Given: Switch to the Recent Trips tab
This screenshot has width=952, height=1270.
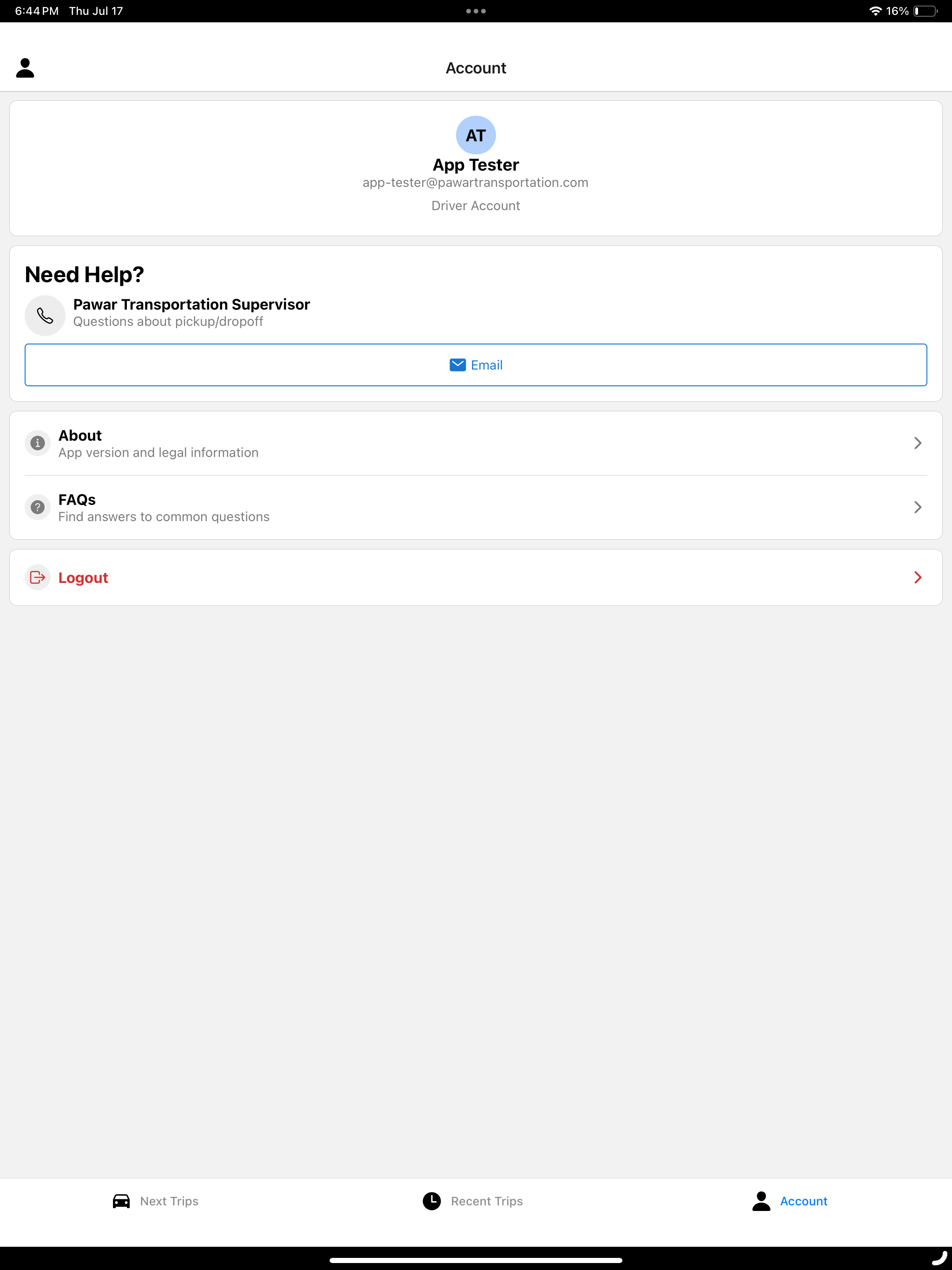Looking at the screenshot, I should pos(473,1201).
